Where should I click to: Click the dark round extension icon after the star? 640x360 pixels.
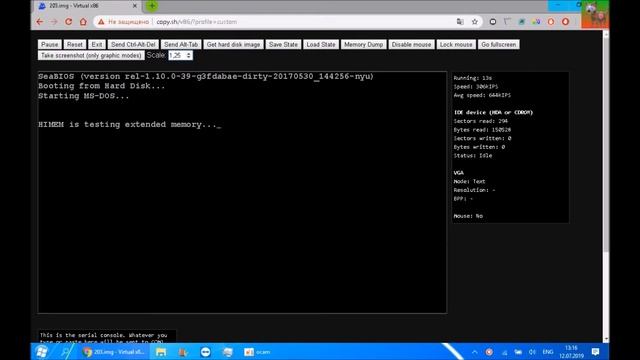(493, 22)
